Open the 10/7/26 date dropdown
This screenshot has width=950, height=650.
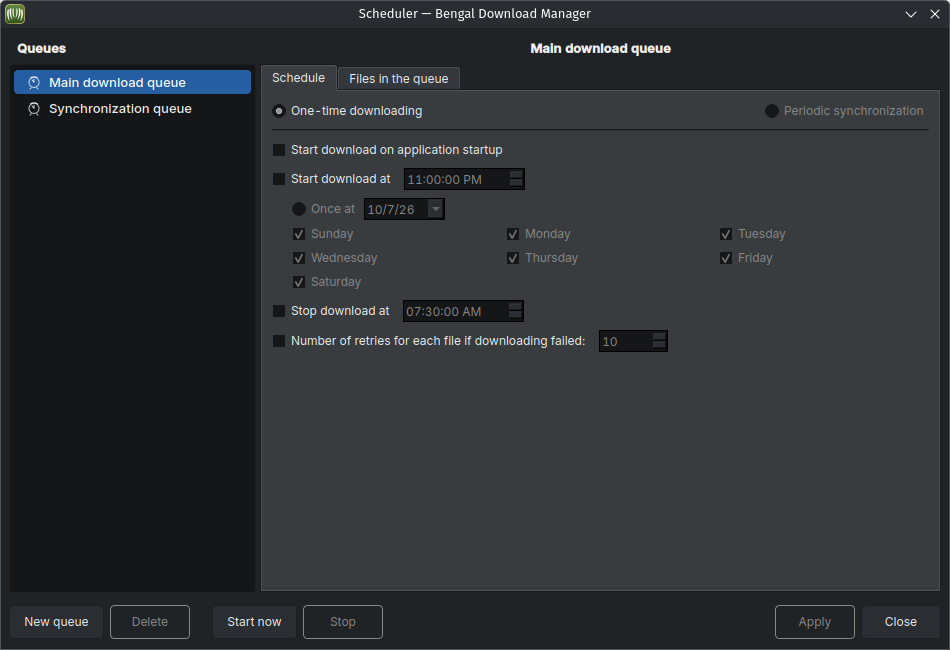[436, 209]
